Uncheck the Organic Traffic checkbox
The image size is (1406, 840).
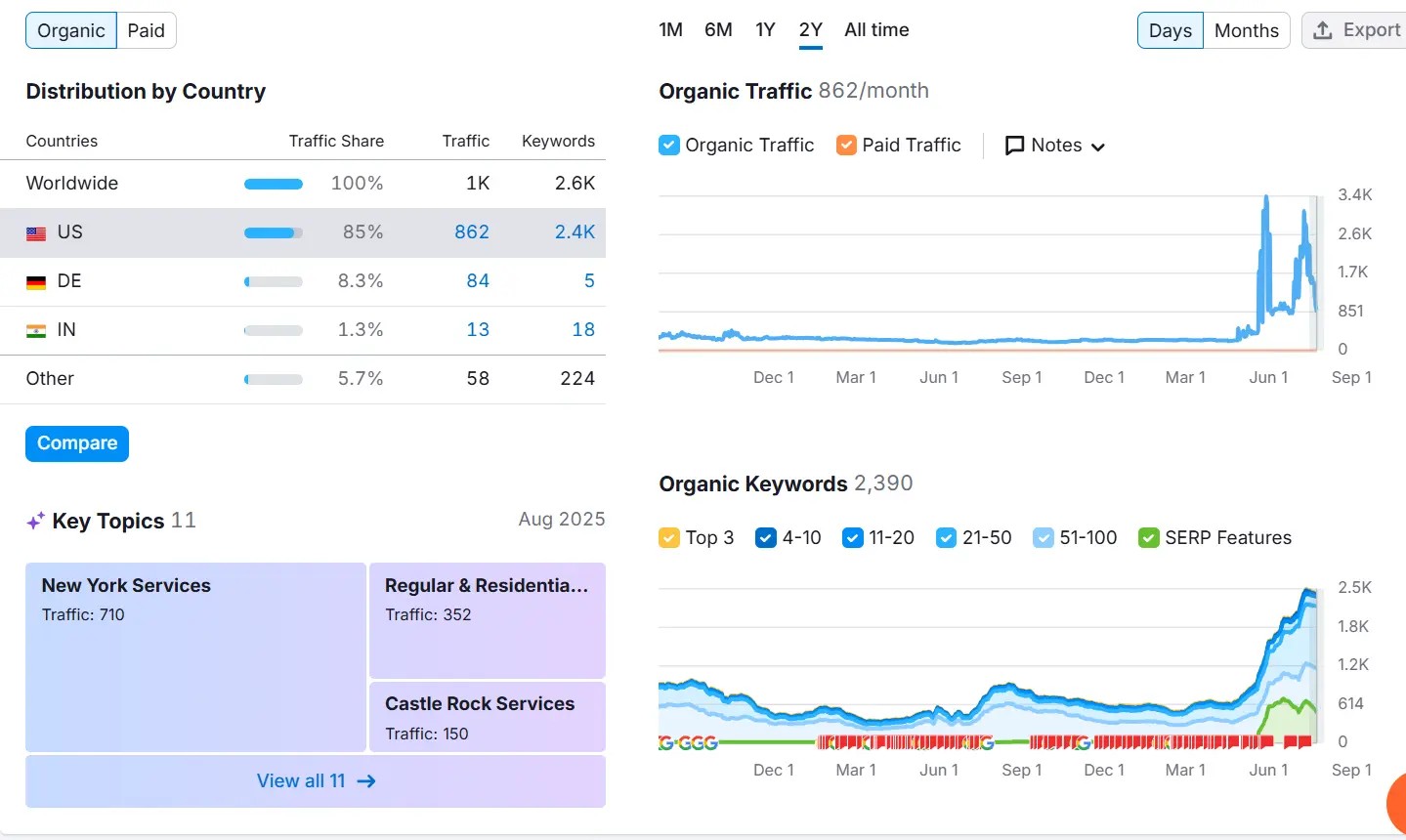point(669,146)
